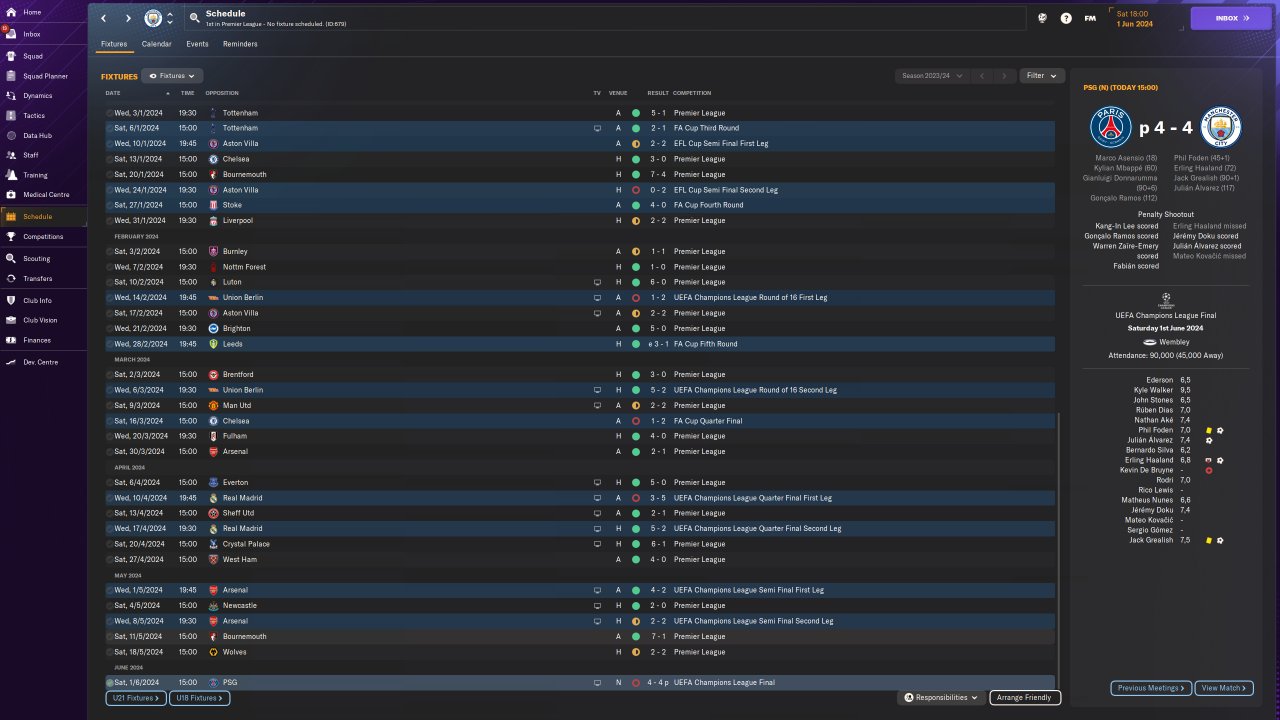Go to next season arrow
Screen dimensions: 1280x720
tap(1004, 76)
